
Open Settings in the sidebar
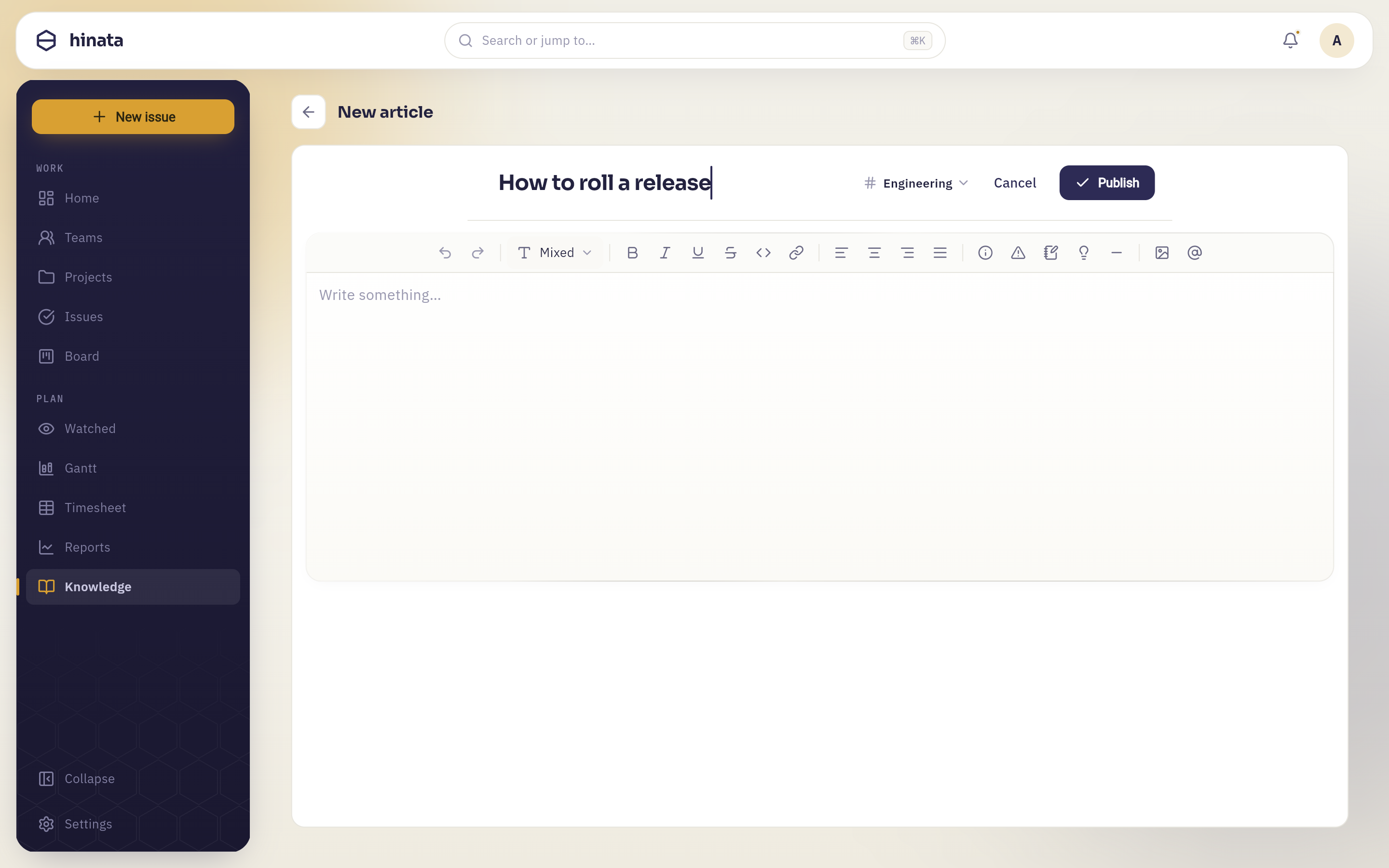(133, 825)
